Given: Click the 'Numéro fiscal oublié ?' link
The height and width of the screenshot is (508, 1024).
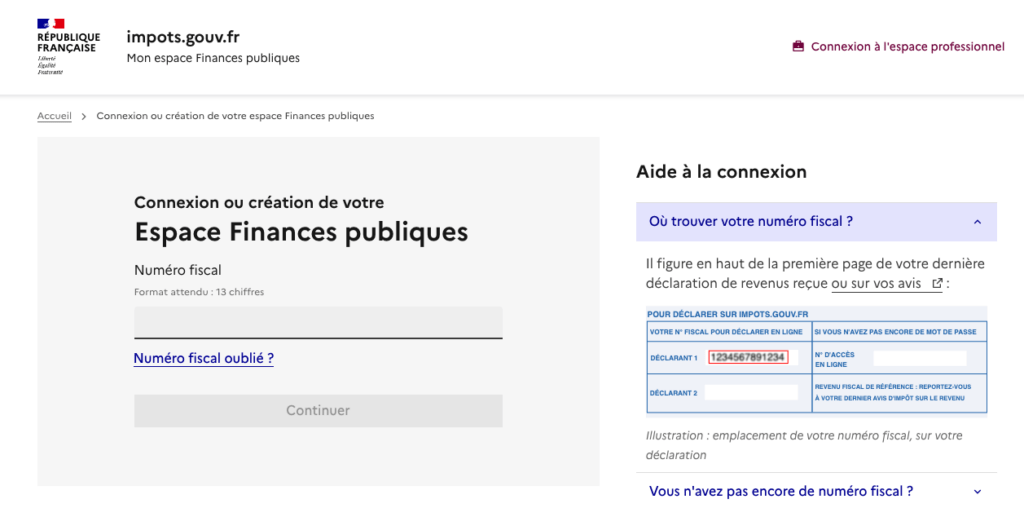Looking at the screenshot, I should tap(203, 358).
